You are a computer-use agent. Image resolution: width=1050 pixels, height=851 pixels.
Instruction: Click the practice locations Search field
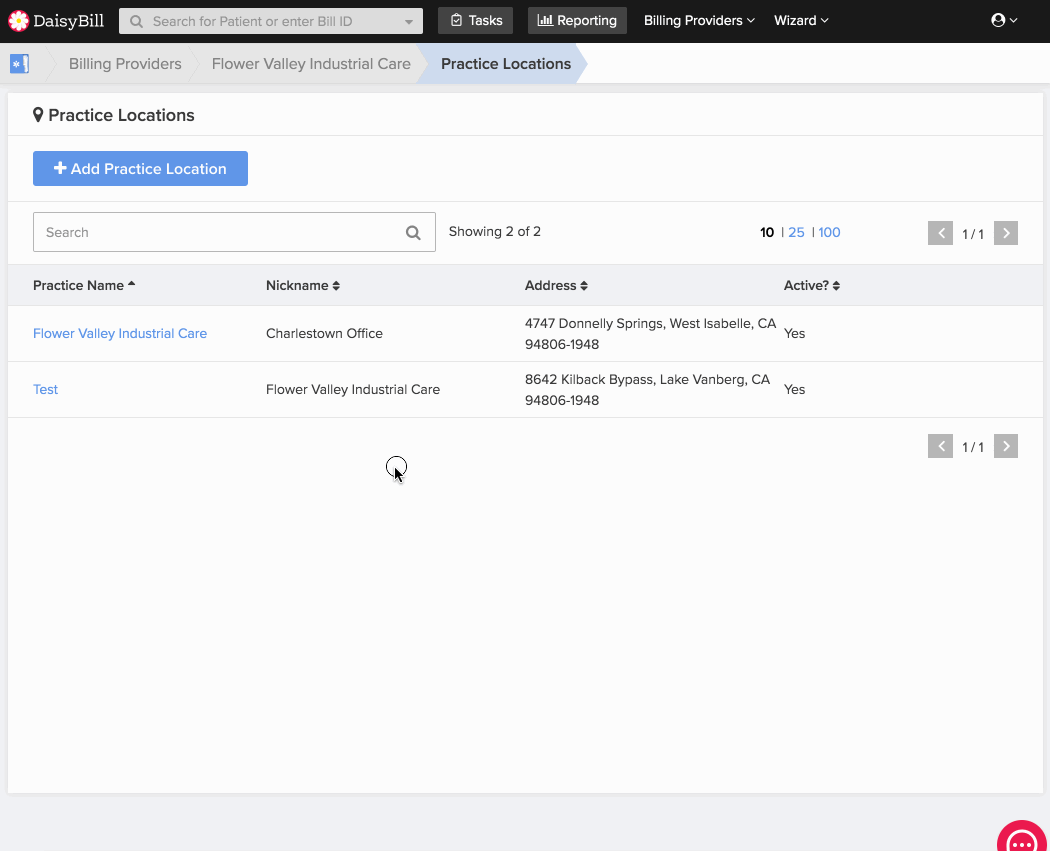tap(234, 232)
